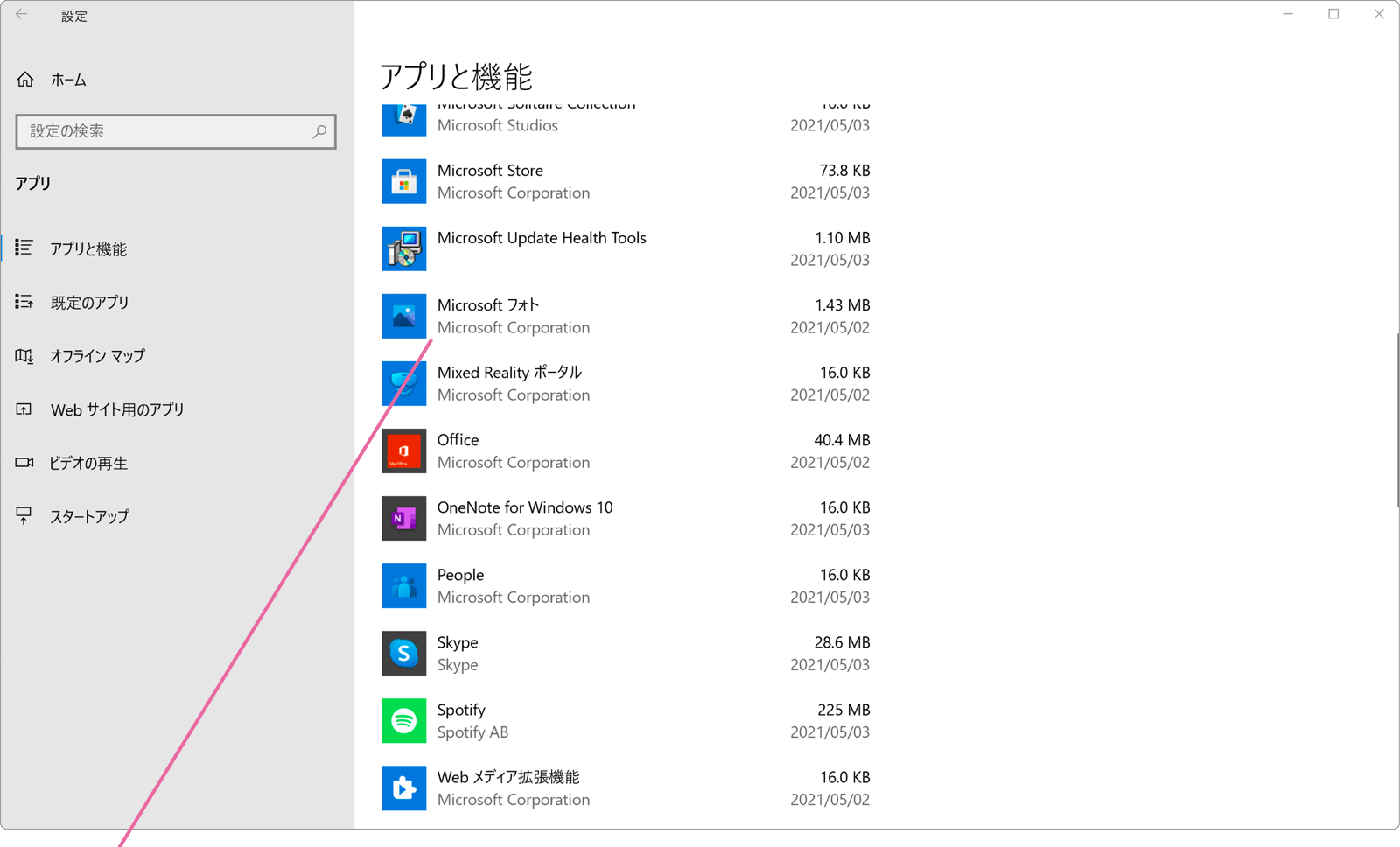Select OneNote for Windows 10 name
The image size is (1400, 847).
click(525, 507)
